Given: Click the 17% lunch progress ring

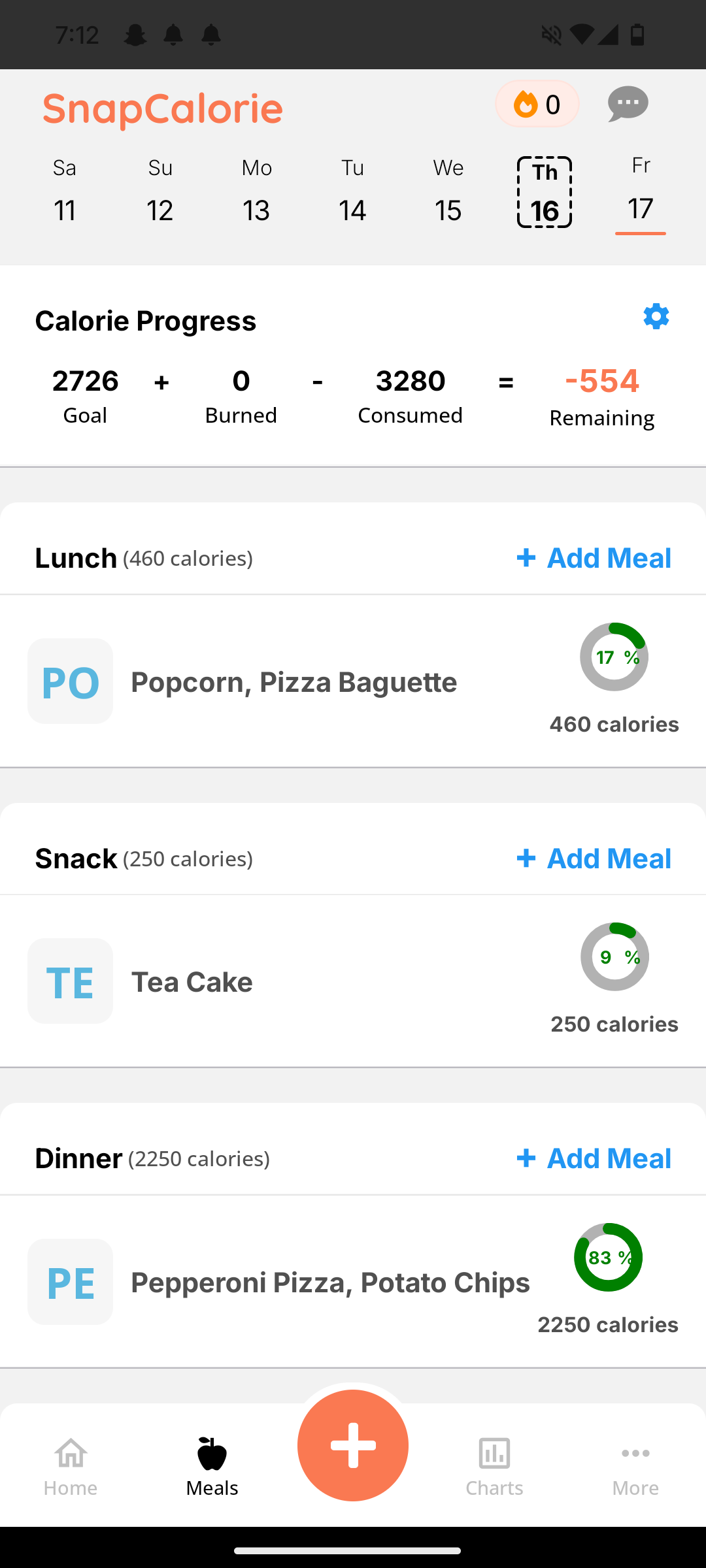Looking at the screenshot, I should pos(614,657).
